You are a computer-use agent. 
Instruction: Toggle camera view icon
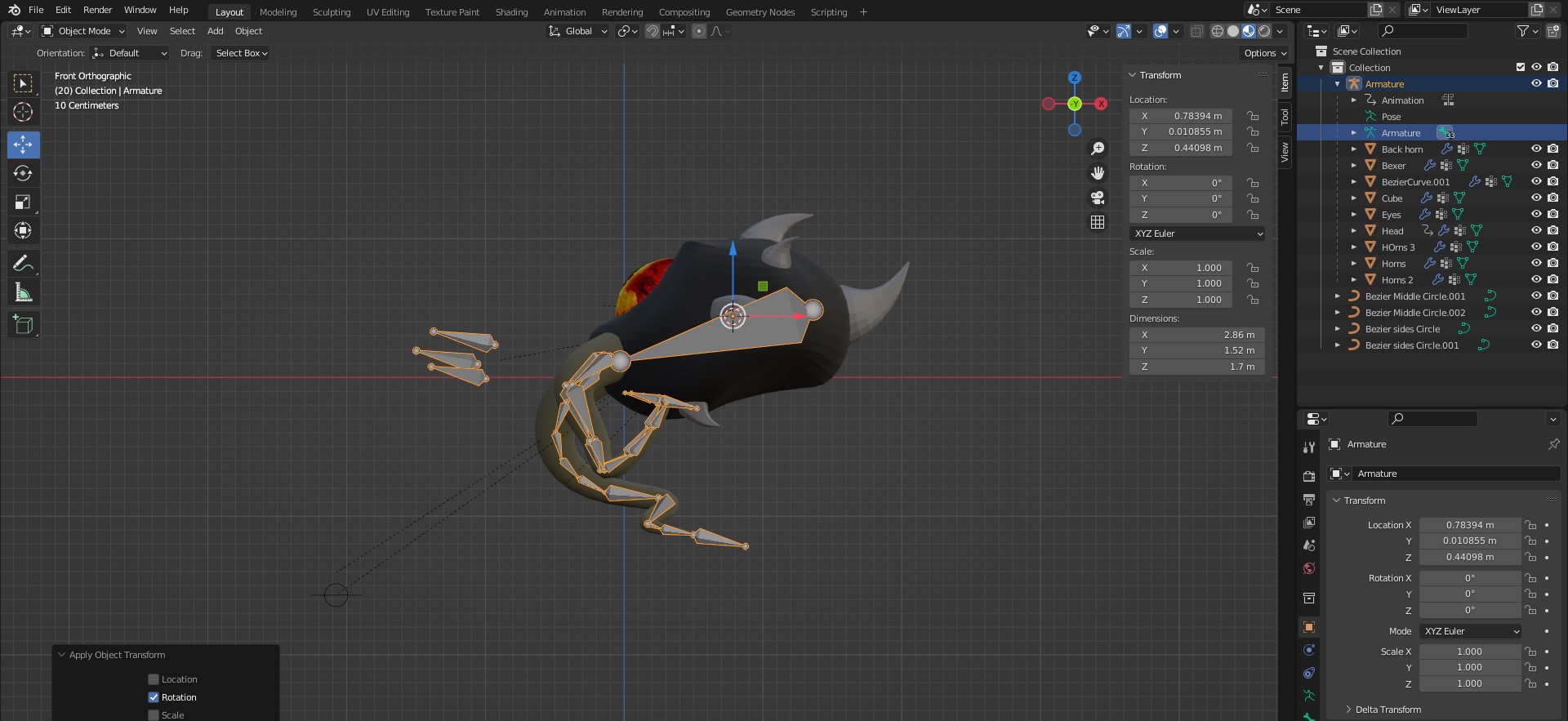(x=1098, y=198)
